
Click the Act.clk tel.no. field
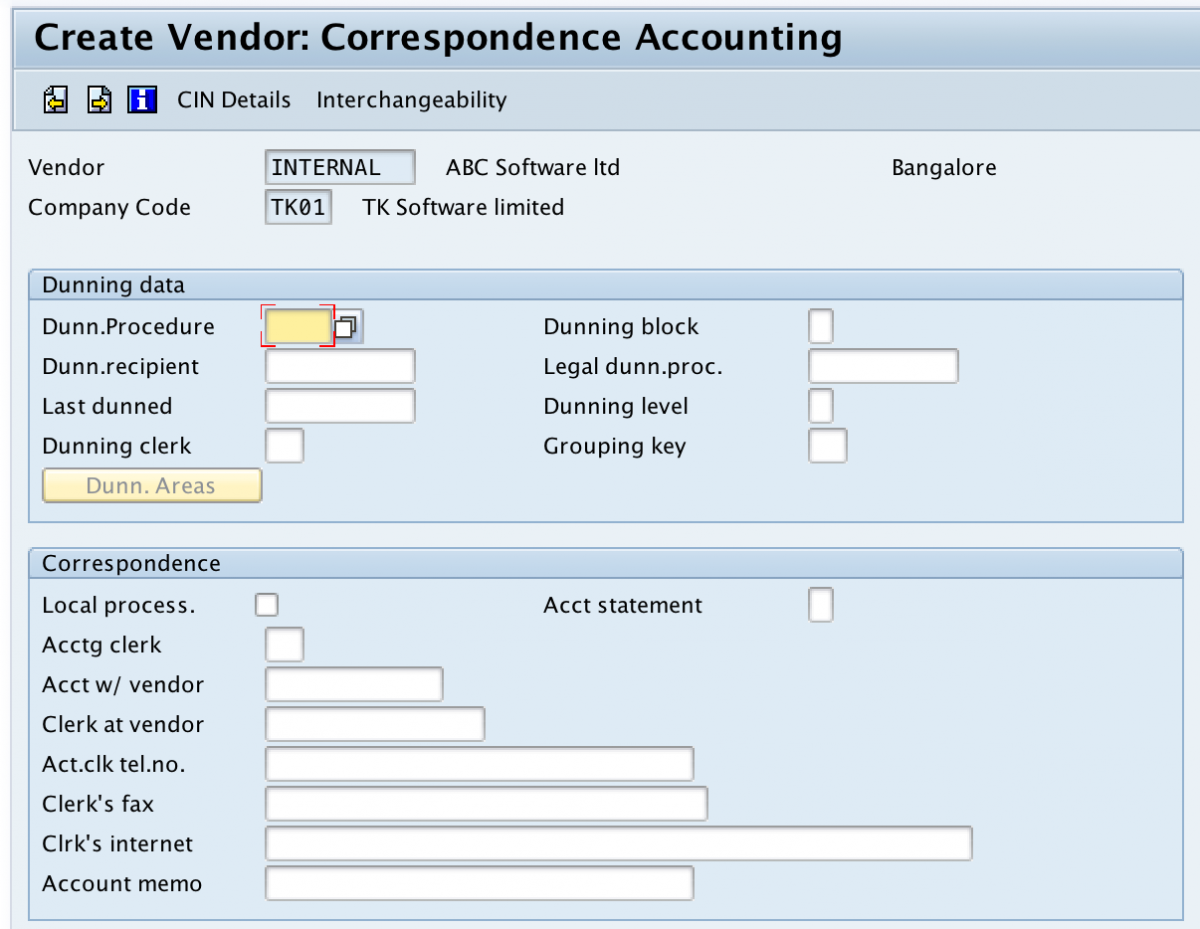click(479, 764)
